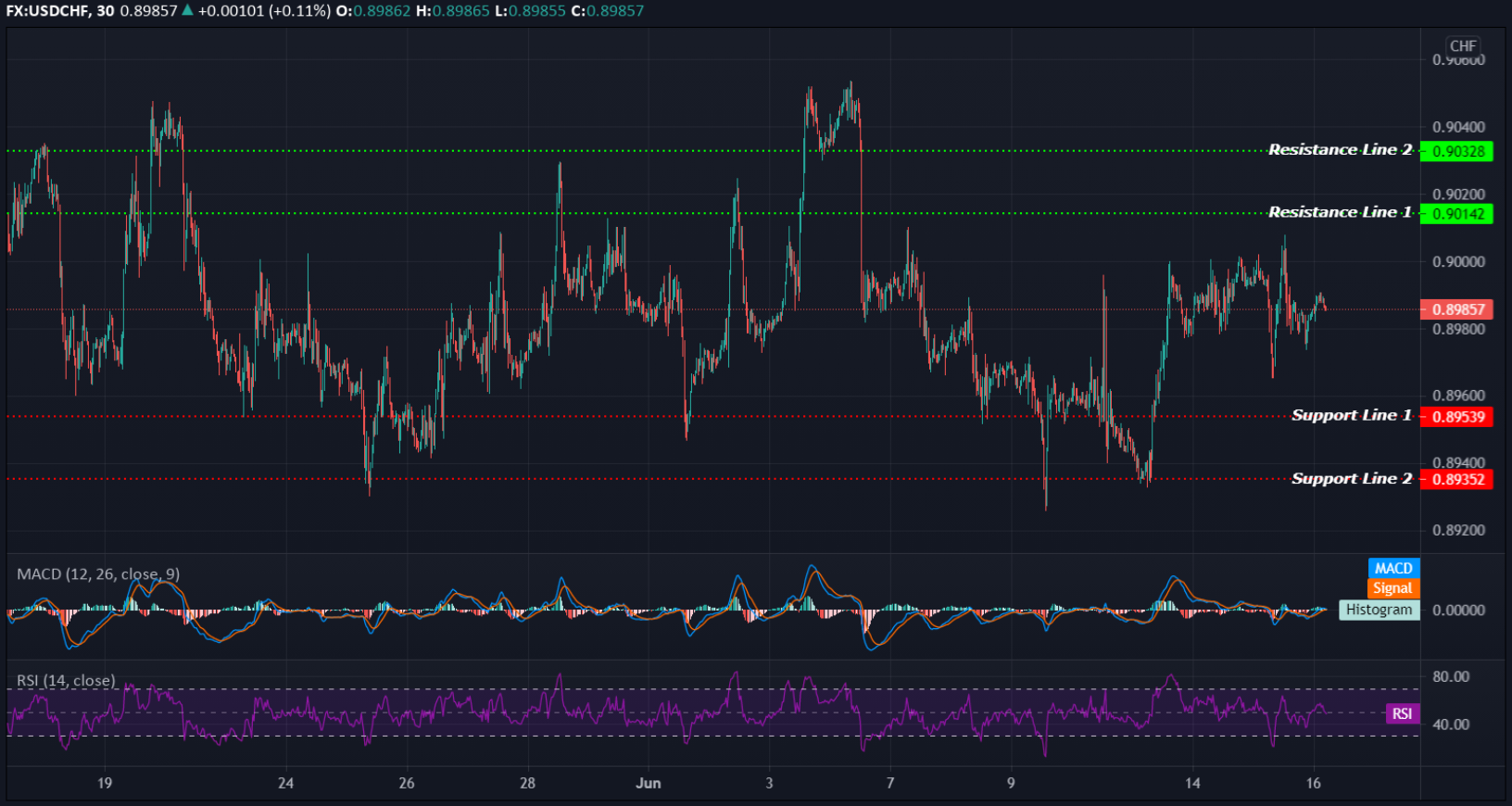Click the CHF currency label

point(1463,45)
